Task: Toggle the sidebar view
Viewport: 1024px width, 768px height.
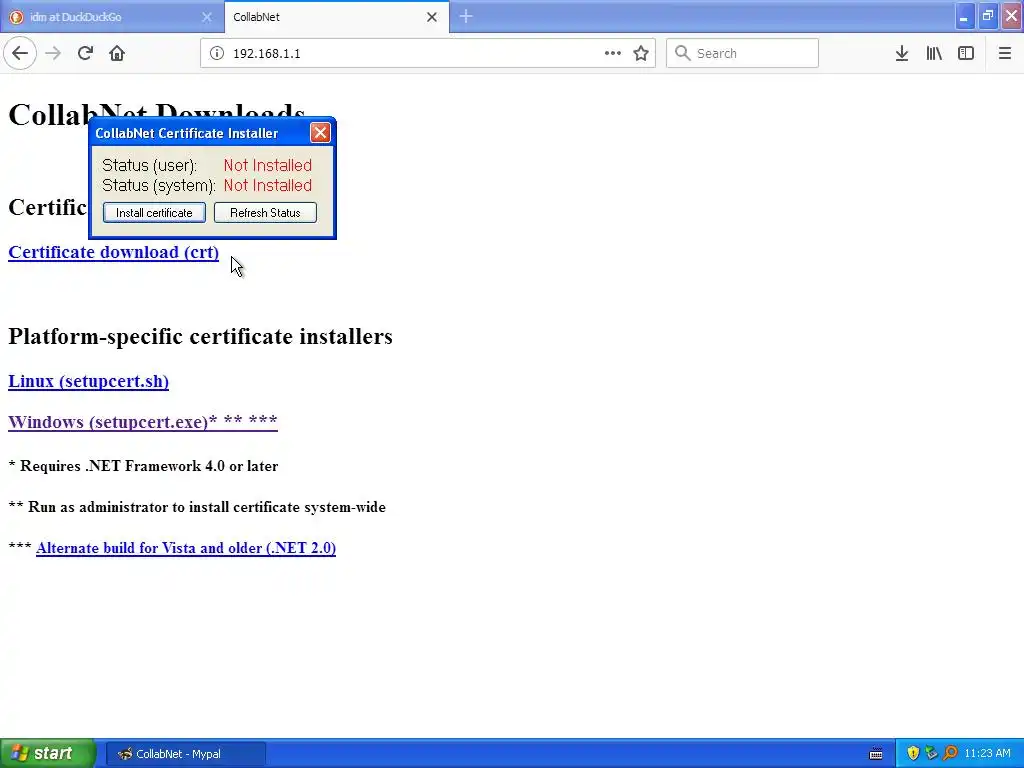Action: pos(966,53)
